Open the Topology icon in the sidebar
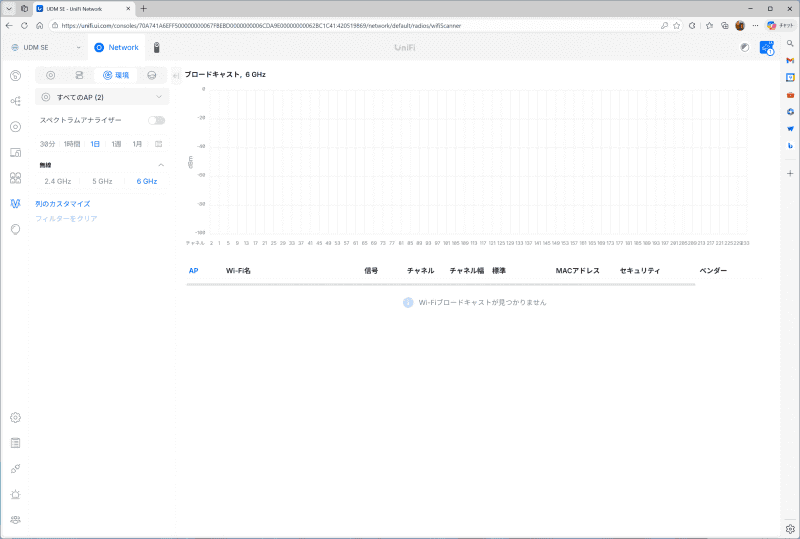 click(x=15, y=101)
